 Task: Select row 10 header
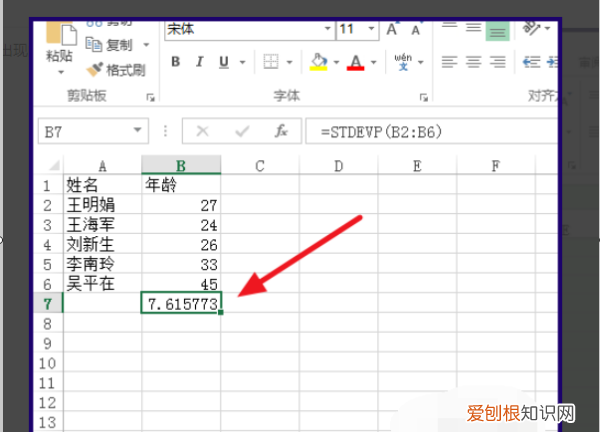[x=48, y=363]
